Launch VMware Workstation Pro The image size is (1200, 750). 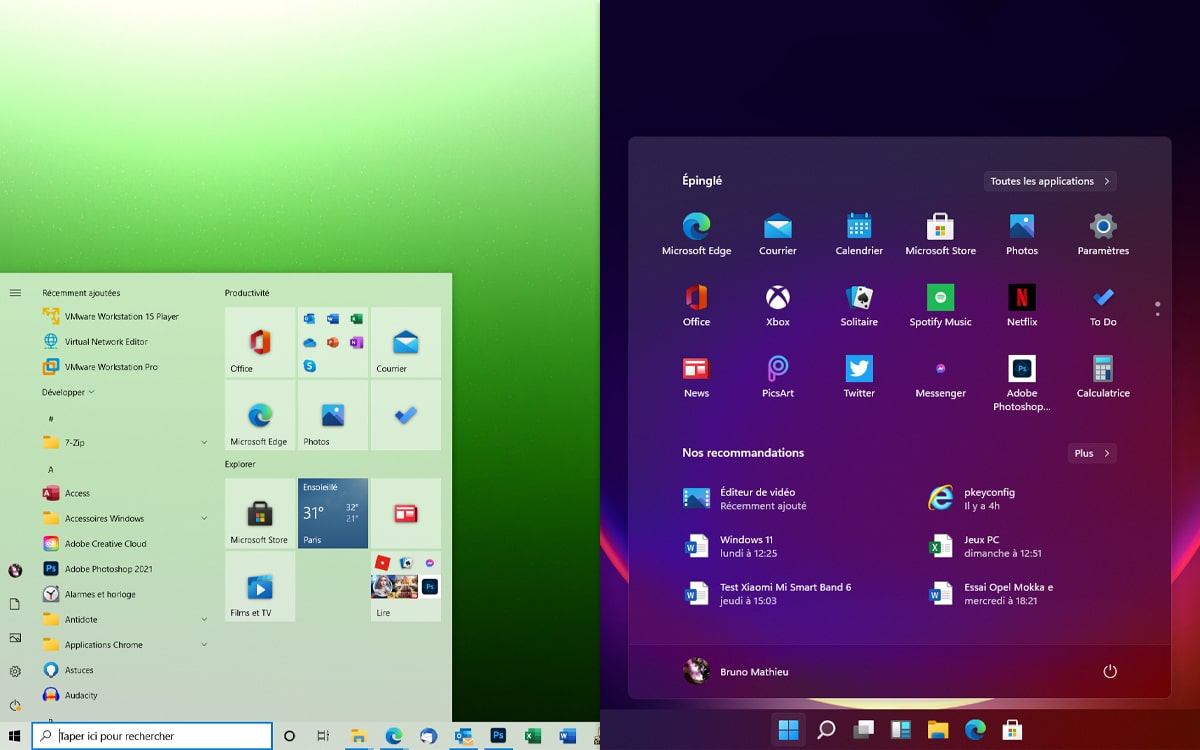click(100, 367)
